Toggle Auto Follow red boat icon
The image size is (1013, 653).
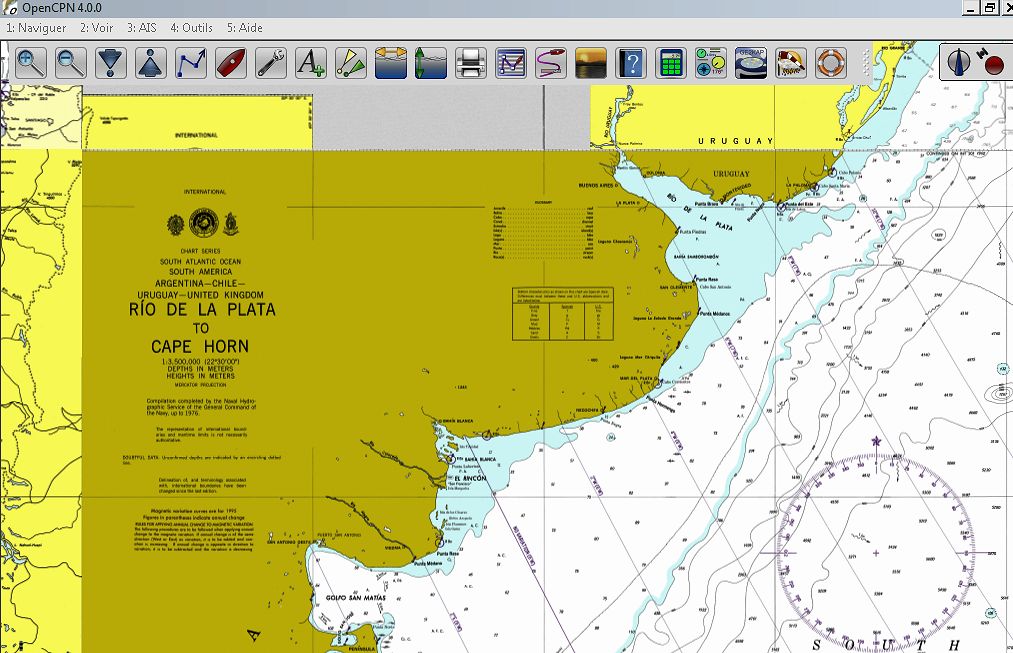[x=231, y=63]
